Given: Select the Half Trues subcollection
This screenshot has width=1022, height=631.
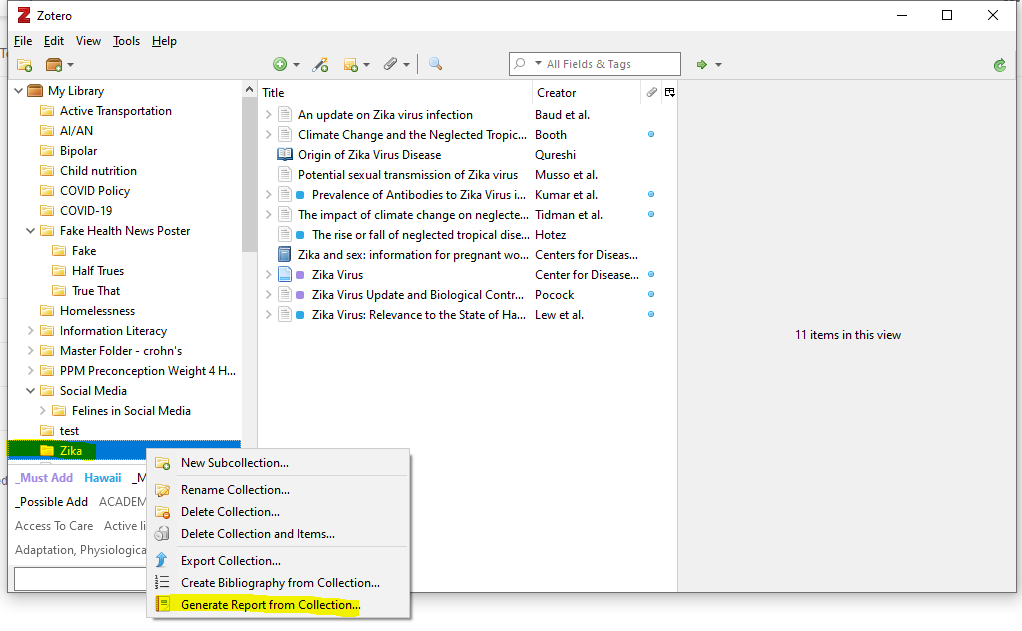Looking at the screenshot, I should [x=98, y=271].
